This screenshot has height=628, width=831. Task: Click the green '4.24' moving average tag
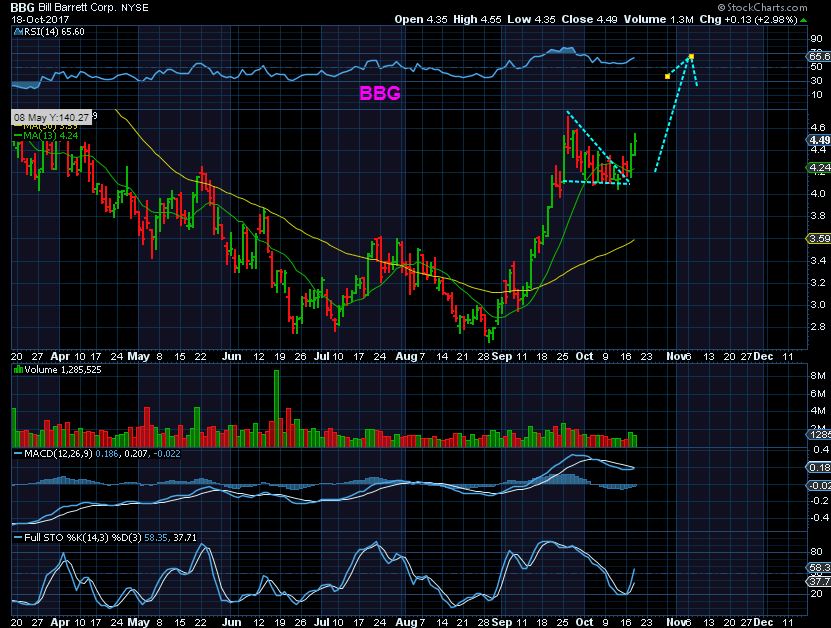(819, 168)
